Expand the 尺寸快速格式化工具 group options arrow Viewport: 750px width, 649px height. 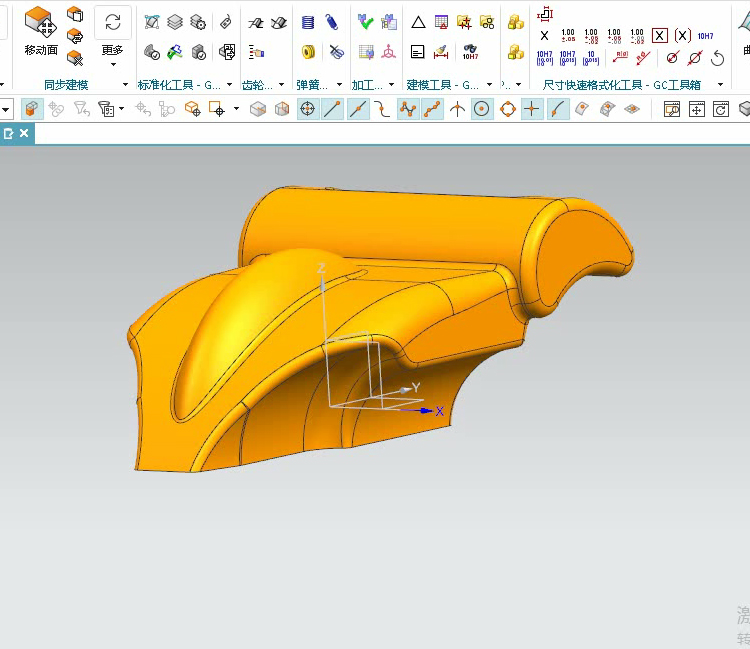click(720, 85)
